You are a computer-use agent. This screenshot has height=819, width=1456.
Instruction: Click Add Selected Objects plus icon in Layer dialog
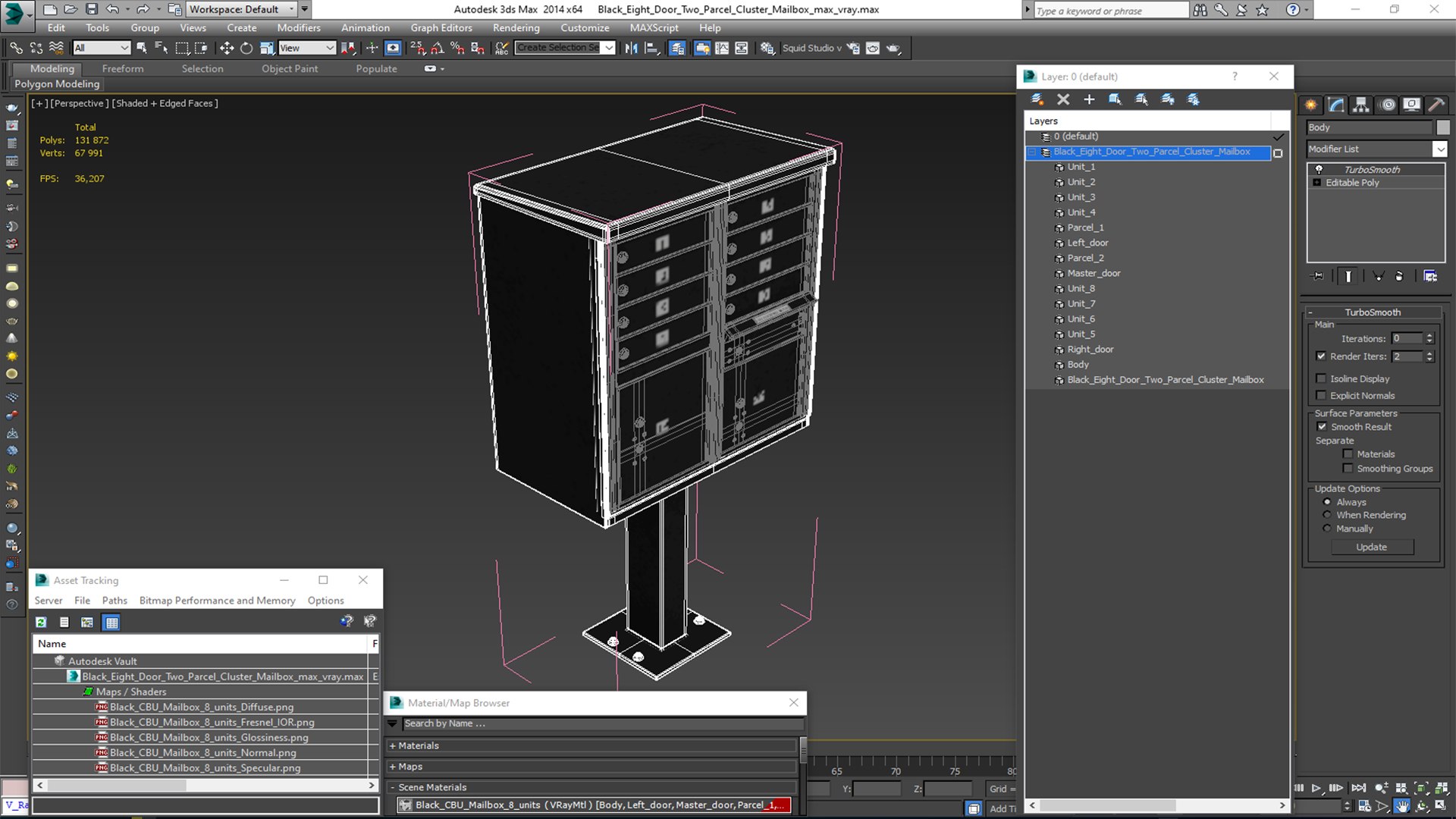[1089, 99]
